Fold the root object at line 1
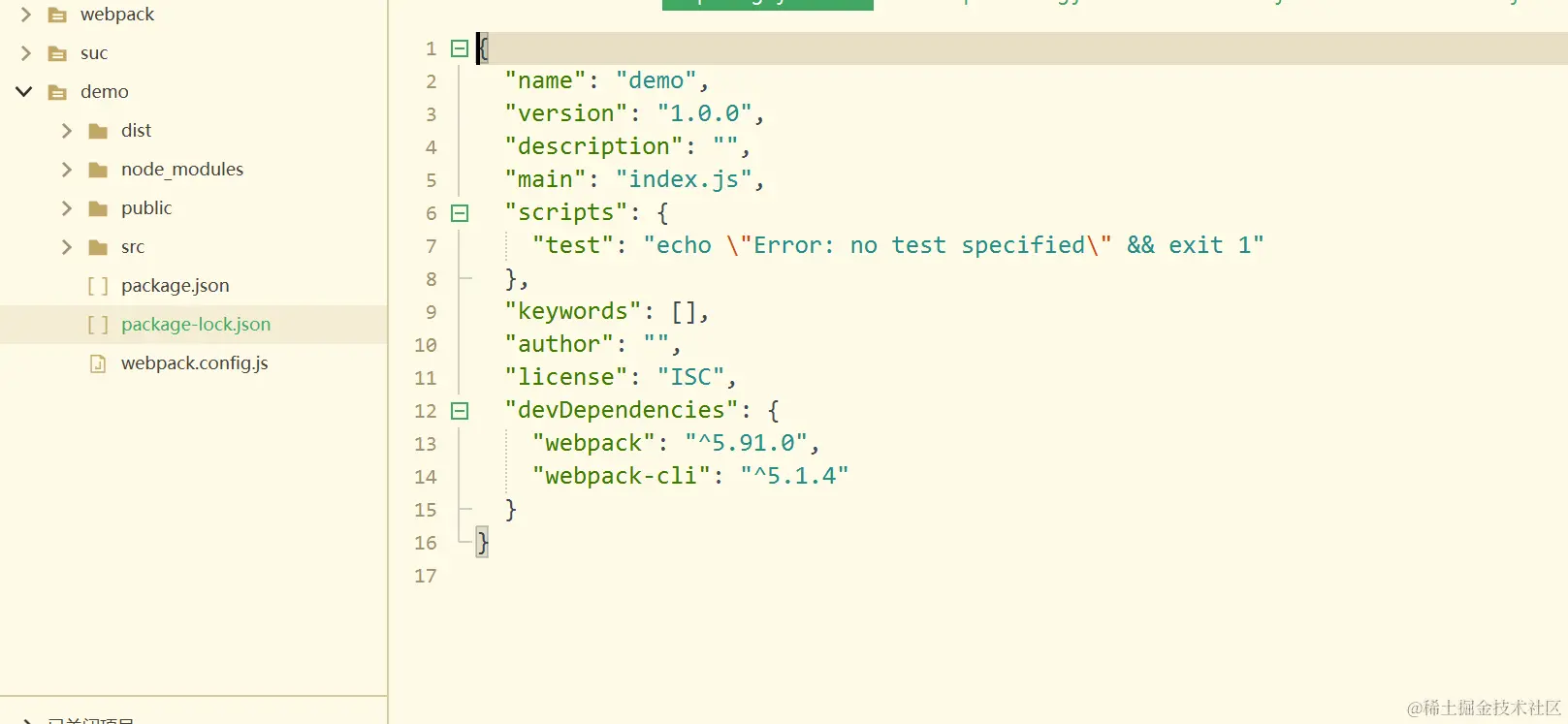 [x=460, y=48]
